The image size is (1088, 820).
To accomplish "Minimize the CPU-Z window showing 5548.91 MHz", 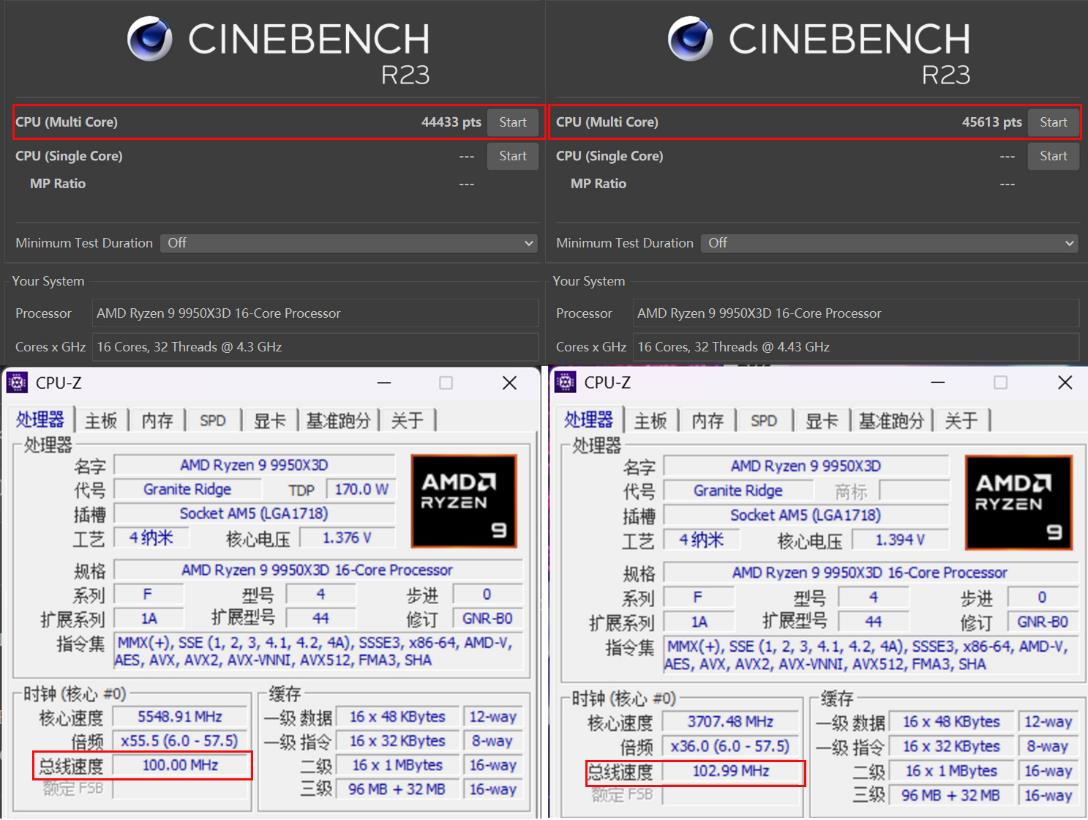I will click(384, 382).
